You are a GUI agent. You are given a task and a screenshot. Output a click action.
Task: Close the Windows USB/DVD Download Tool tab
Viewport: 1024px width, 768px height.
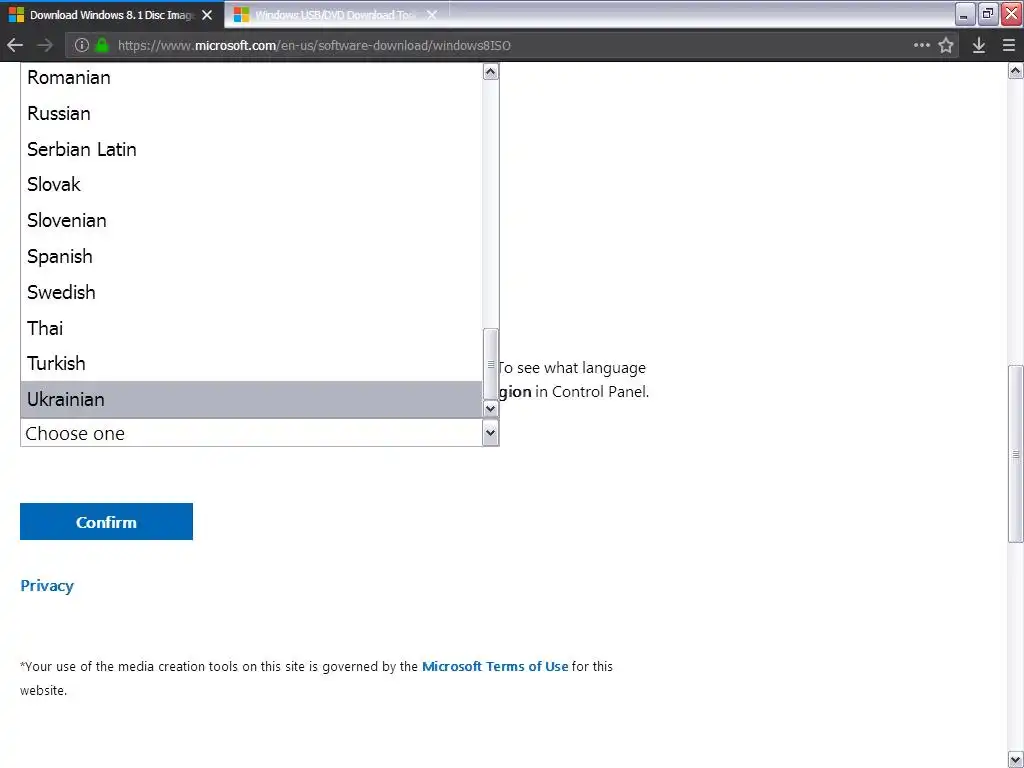pyautogui.click(x=432, y=15)
